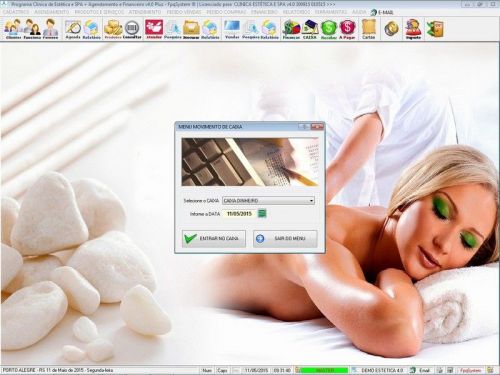Open the FINANCEIRO menu
Viewport: 500px width, 375px height.
coord(264,12)
